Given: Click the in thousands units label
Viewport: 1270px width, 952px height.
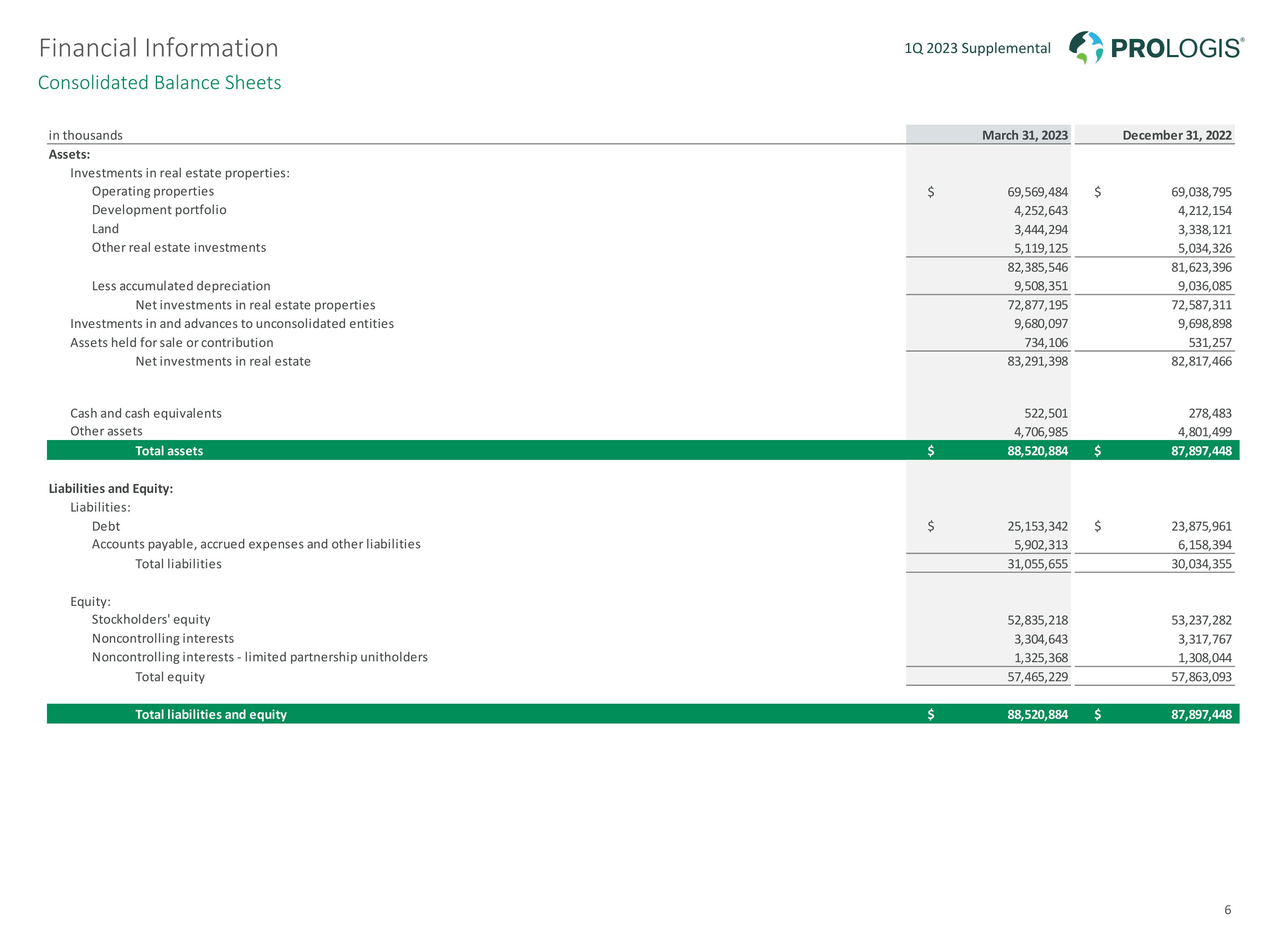Looking at the screenshot, I should 86,135.
